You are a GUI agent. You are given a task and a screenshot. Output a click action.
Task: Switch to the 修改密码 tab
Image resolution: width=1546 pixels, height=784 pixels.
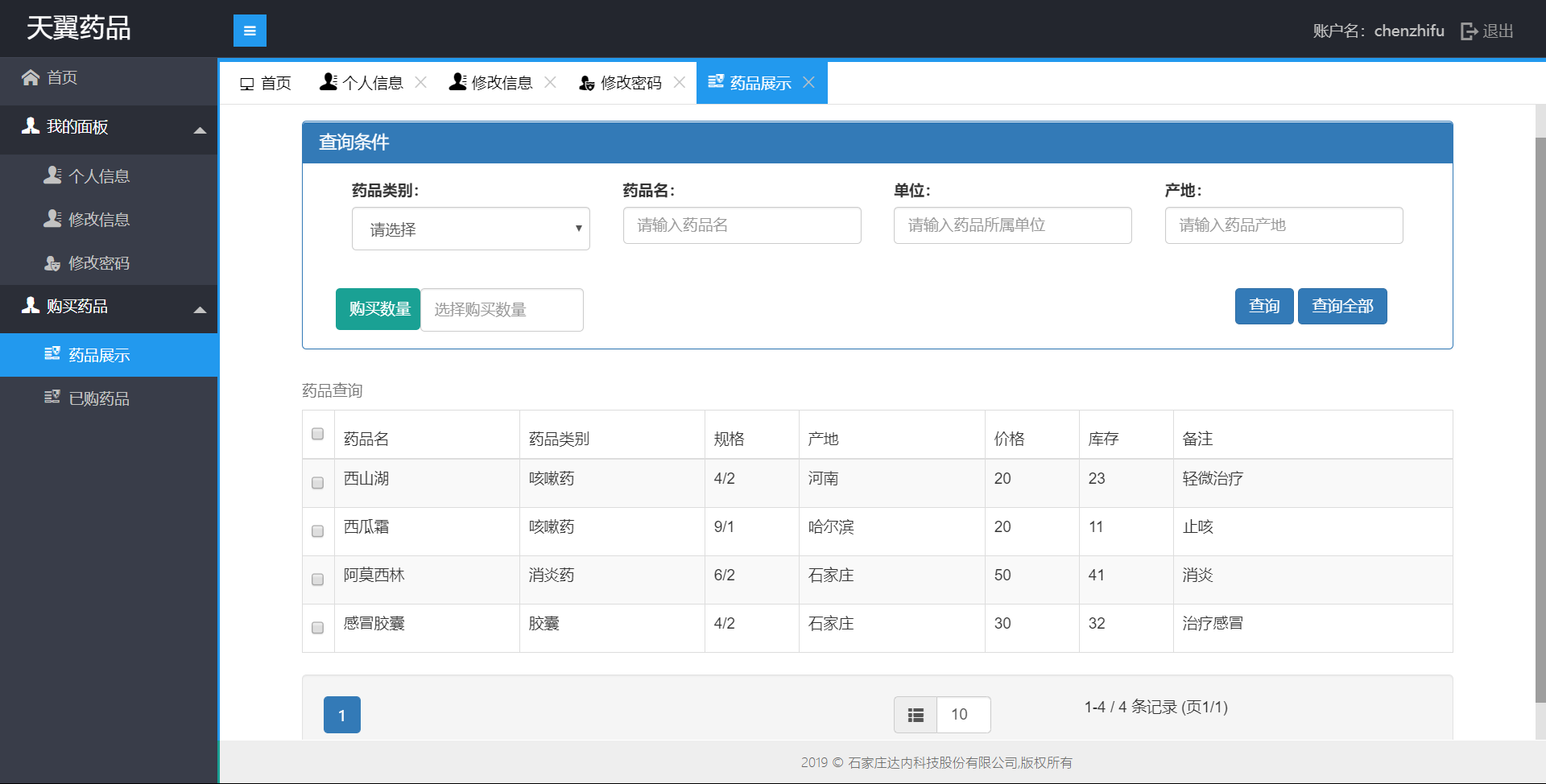coord(620,83)
